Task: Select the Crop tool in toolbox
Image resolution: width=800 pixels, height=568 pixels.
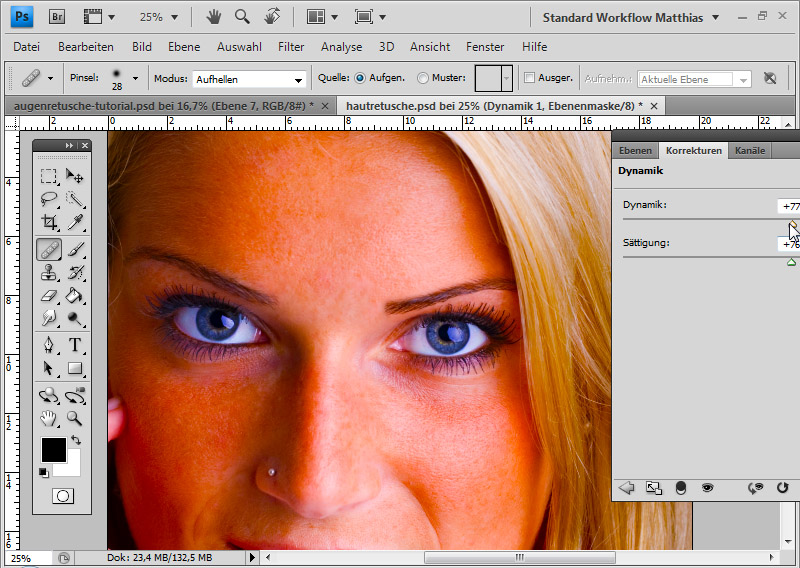Action: click(49, 222)
